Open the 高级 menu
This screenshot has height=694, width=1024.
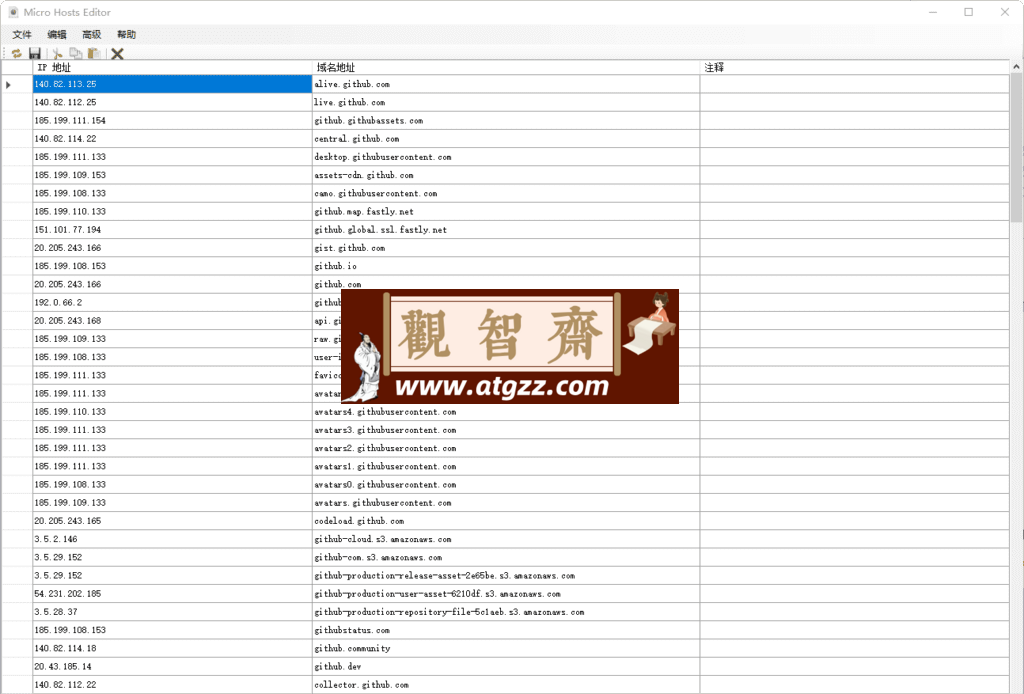[x=91, y=35]
